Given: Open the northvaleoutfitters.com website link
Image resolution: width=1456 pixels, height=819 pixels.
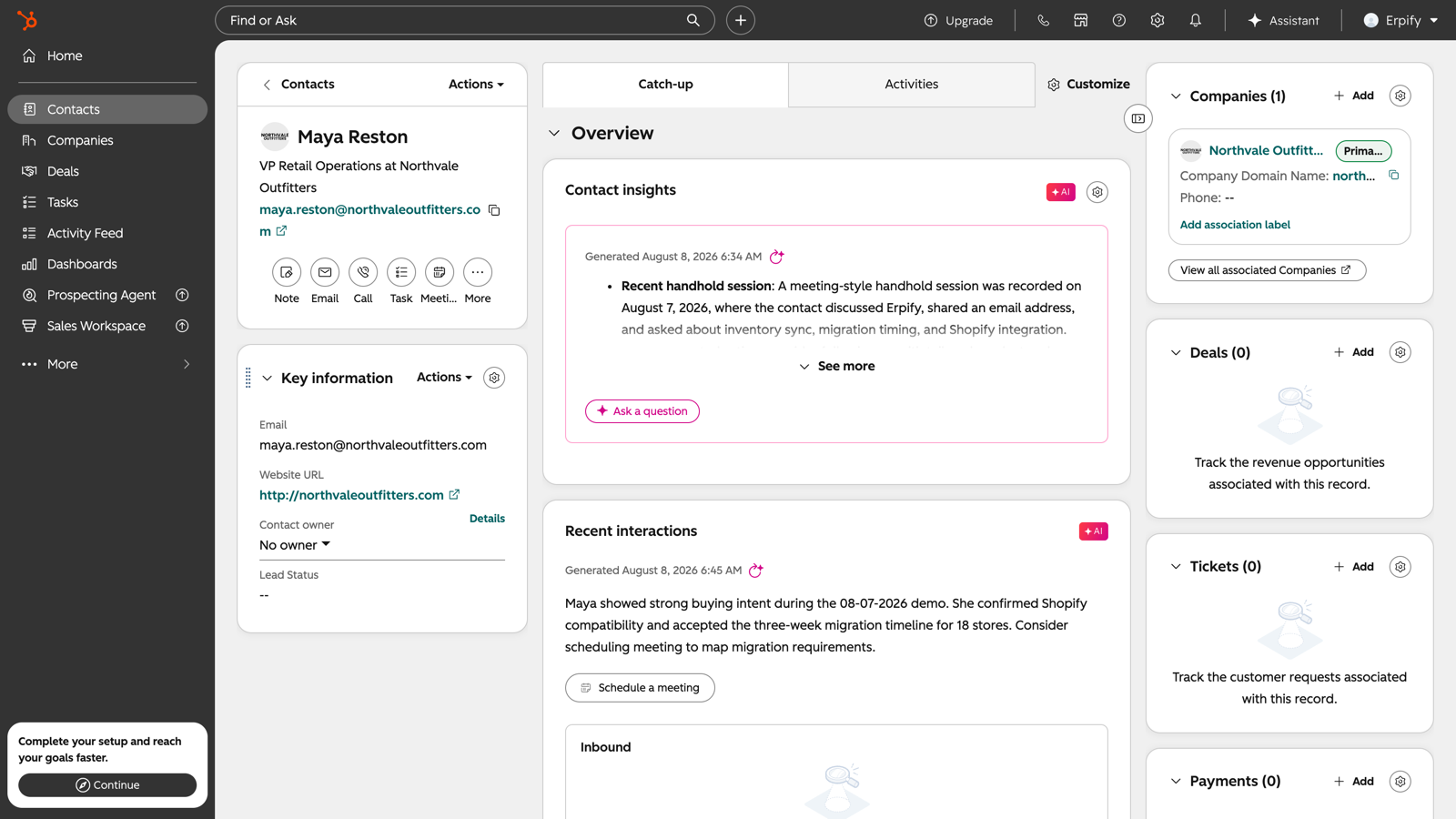Looking at the screenshot, I should pyautogui.click(x=359, y=495).
